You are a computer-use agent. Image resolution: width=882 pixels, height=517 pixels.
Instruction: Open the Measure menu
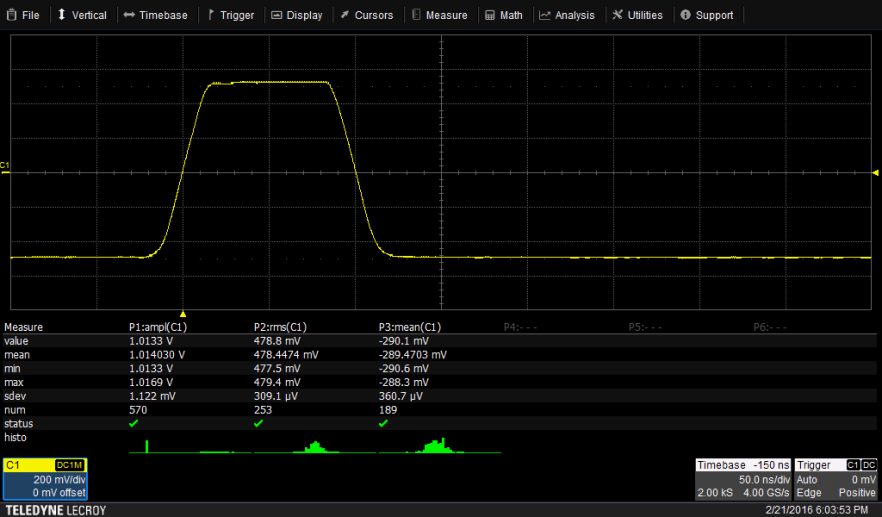click(x=438, y=15)
